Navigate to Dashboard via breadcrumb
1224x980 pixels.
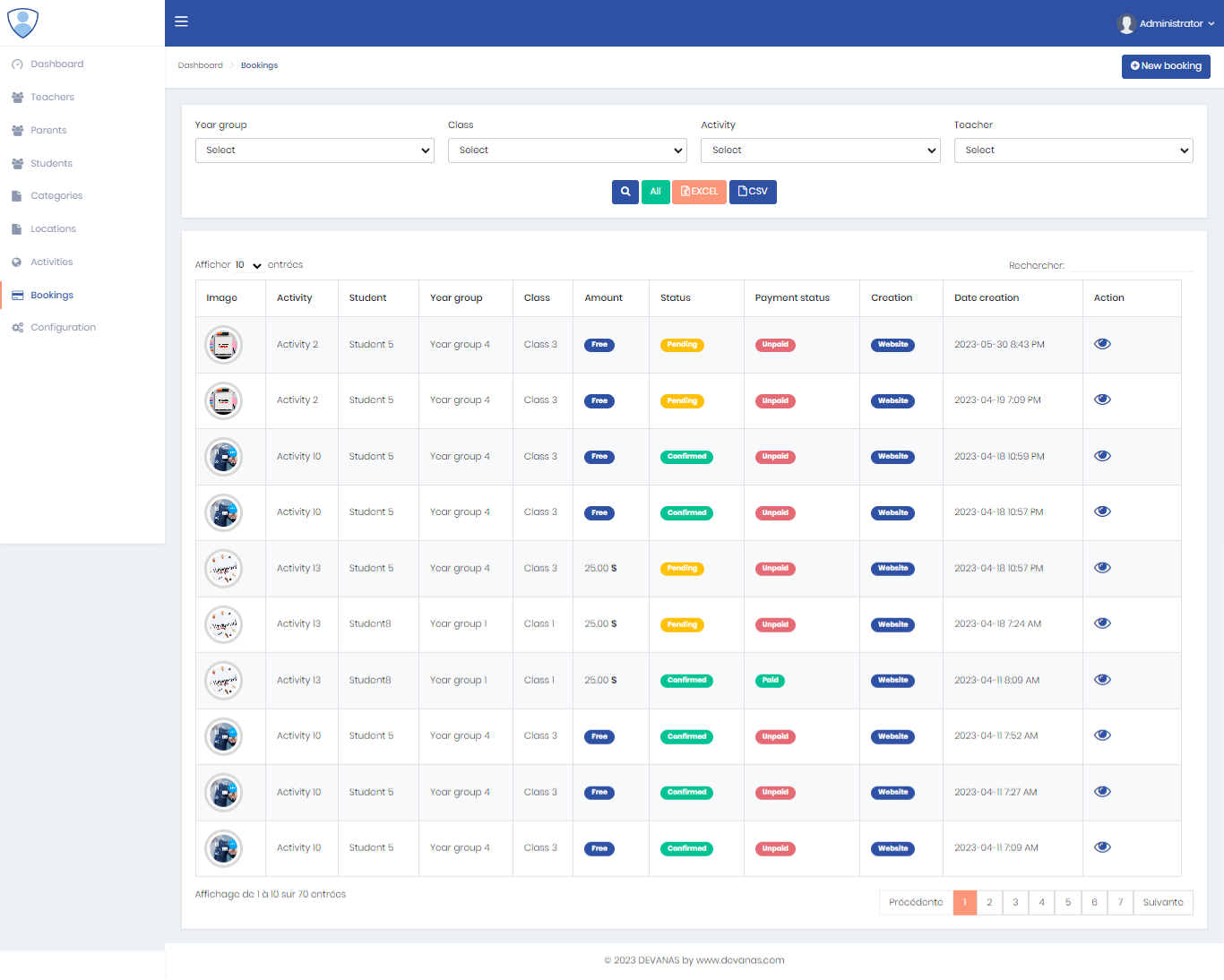click(201, 64)
